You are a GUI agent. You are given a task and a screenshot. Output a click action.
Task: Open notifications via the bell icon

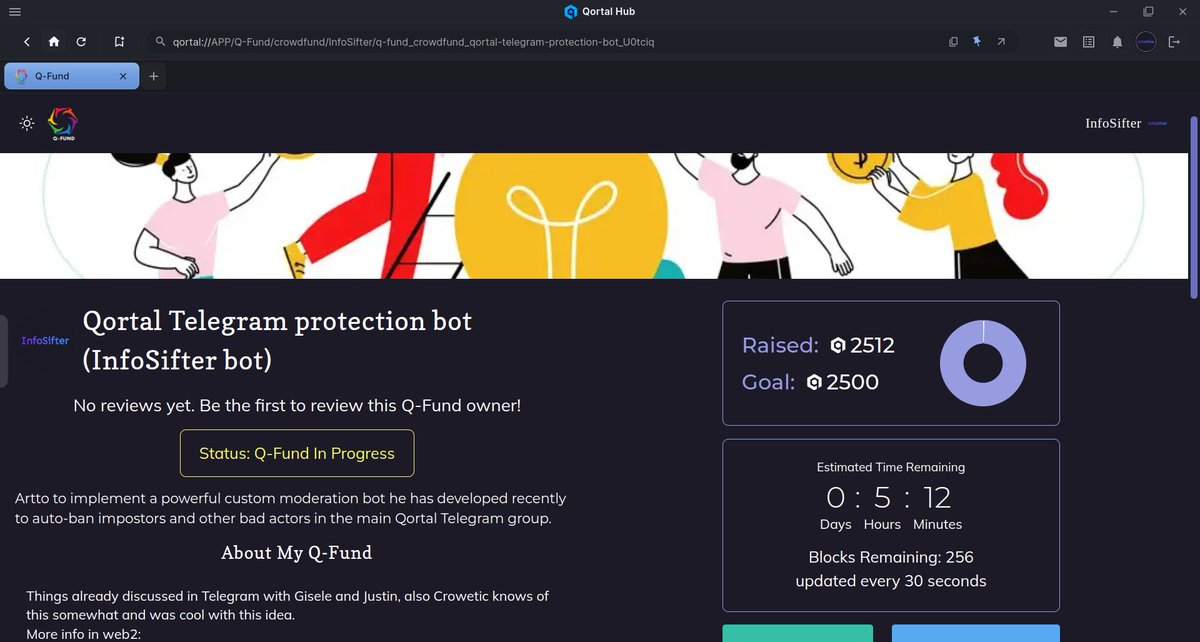[x=1118, y=42]
